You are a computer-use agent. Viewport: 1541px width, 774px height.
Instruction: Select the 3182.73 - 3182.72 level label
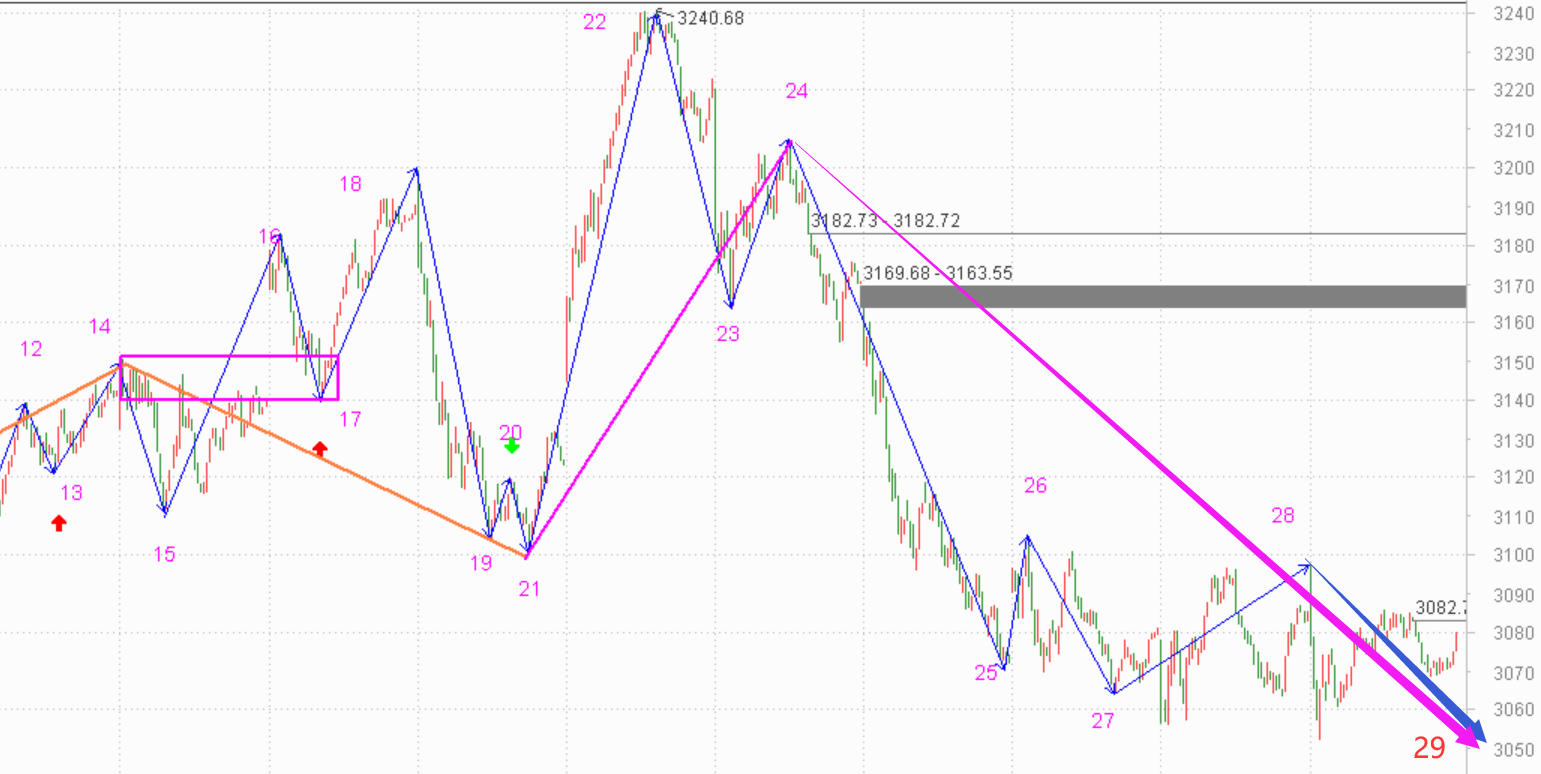(x=885, y=221)
